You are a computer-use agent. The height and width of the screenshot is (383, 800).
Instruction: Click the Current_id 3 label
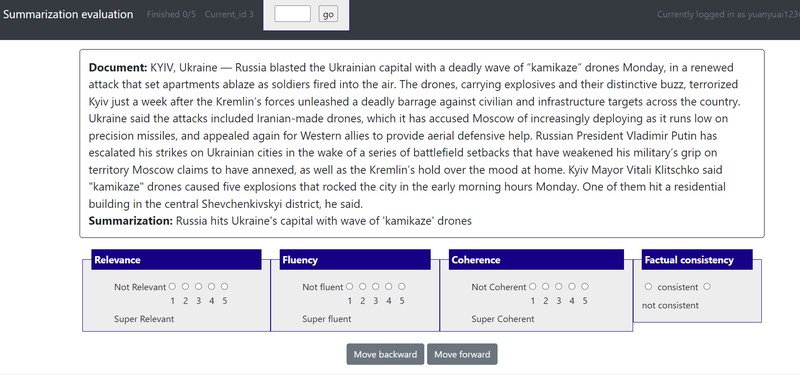pos(229,14)
